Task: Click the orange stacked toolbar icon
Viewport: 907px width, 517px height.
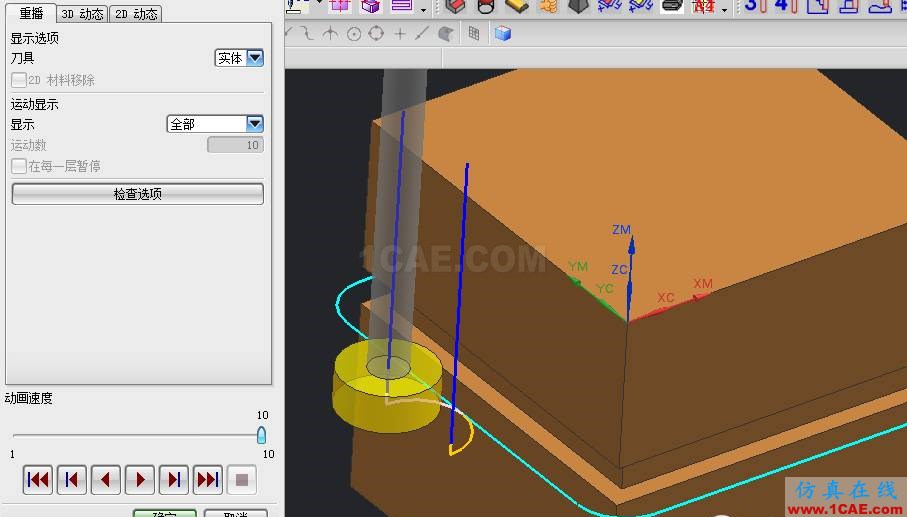Action: [x=548, y=6]
